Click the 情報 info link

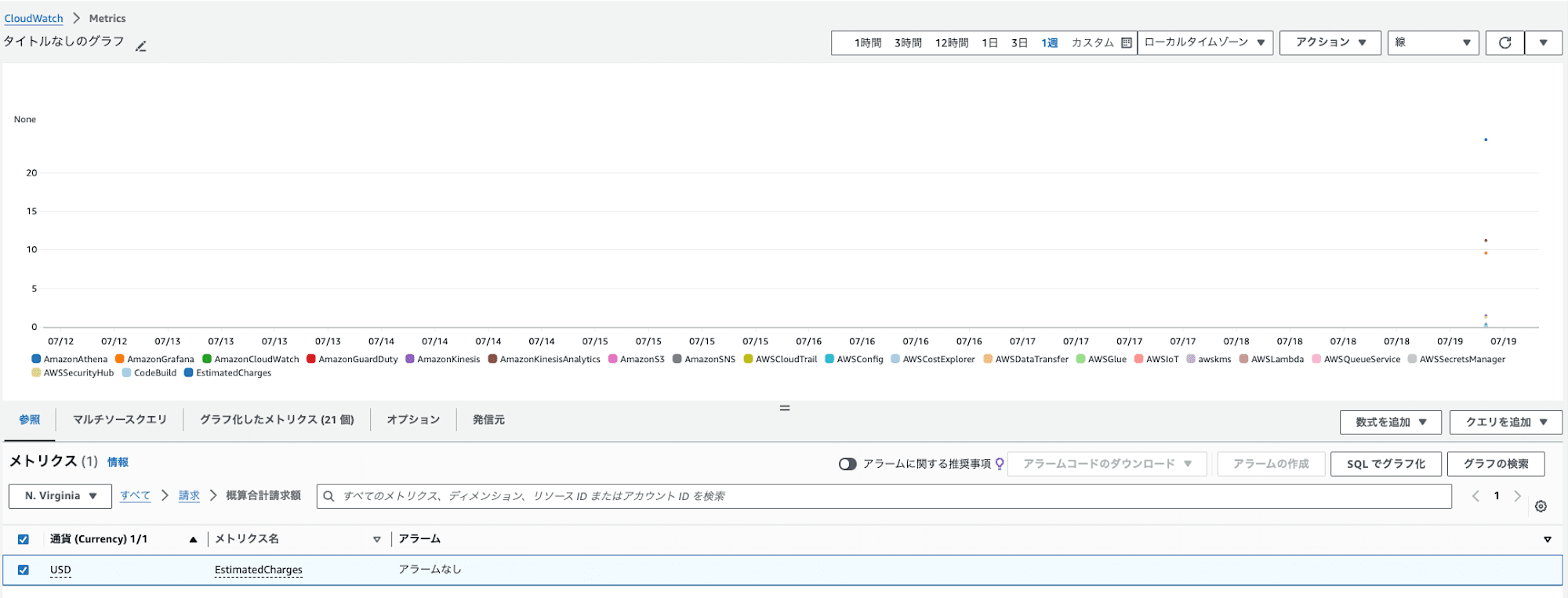(x=118, y=462)
